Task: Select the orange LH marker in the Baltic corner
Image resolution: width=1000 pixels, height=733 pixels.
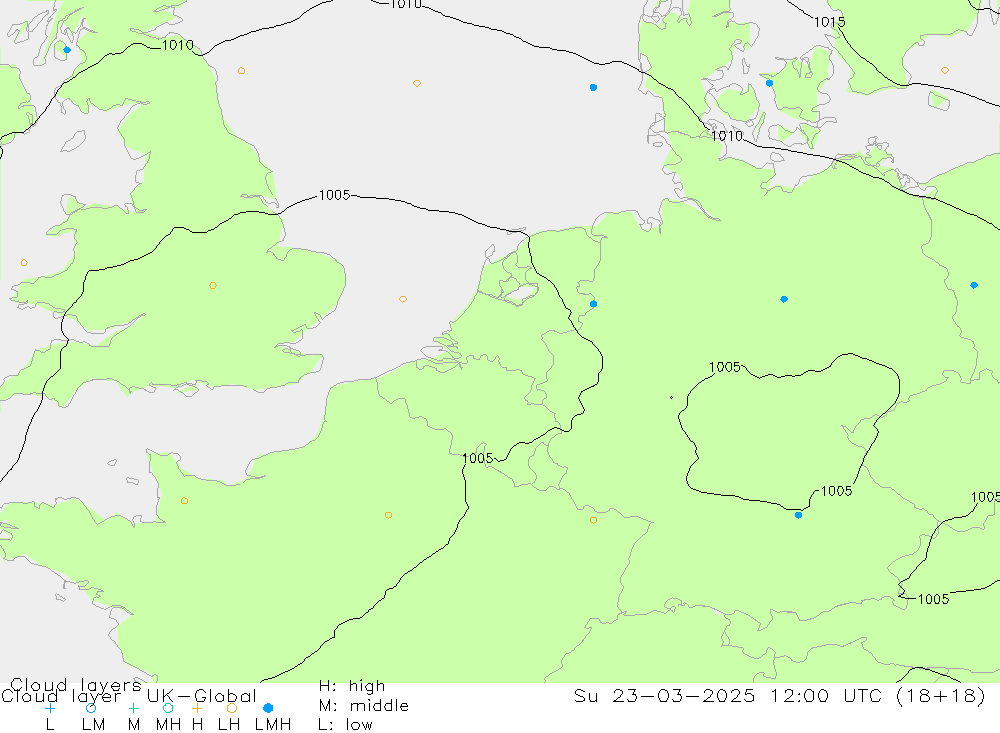Action: [945, 71]
